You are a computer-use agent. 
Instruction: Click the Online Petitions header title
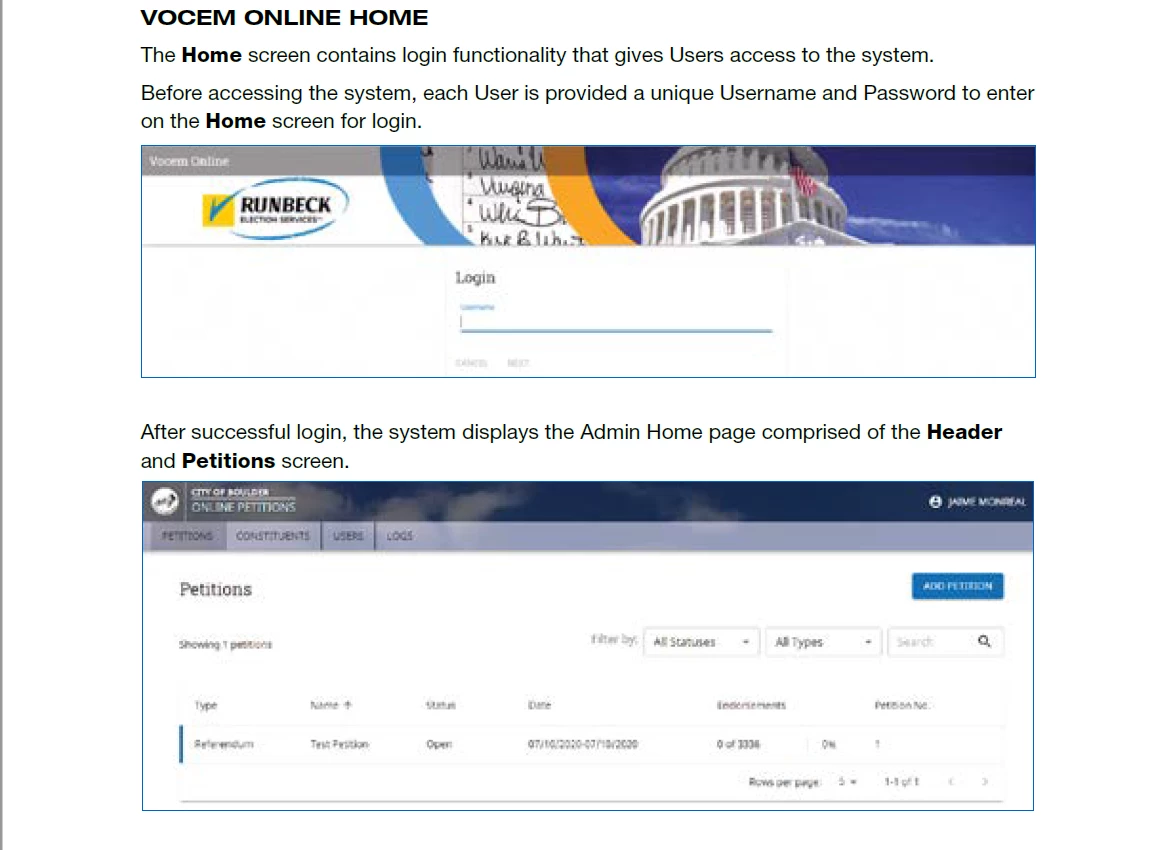click(x=243, y=507)
